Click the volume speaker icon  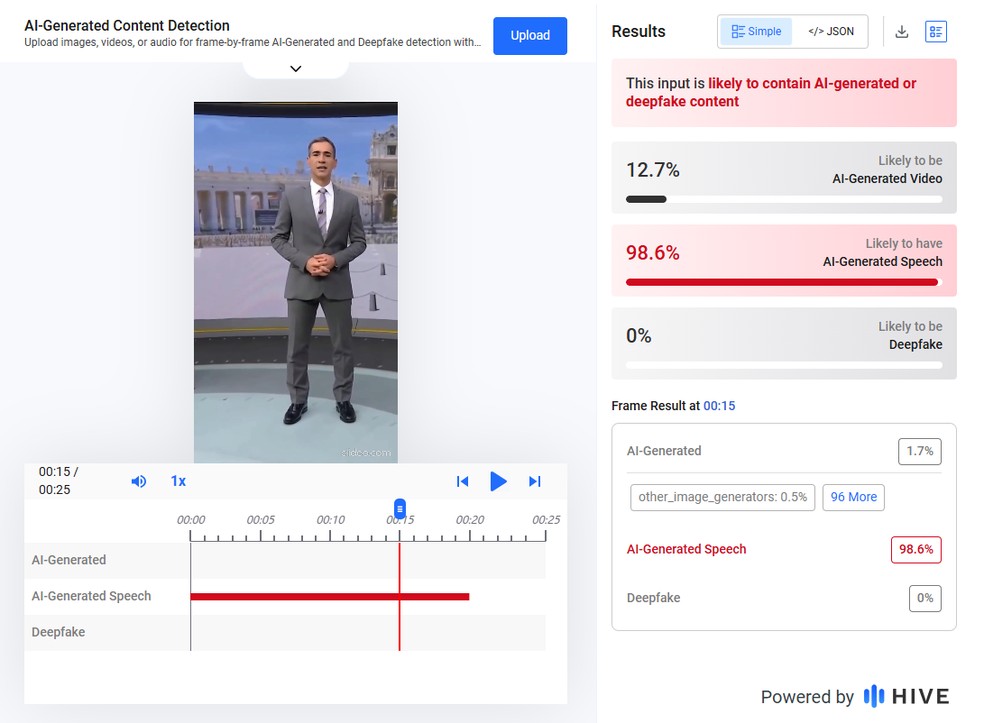click(139, 481)
